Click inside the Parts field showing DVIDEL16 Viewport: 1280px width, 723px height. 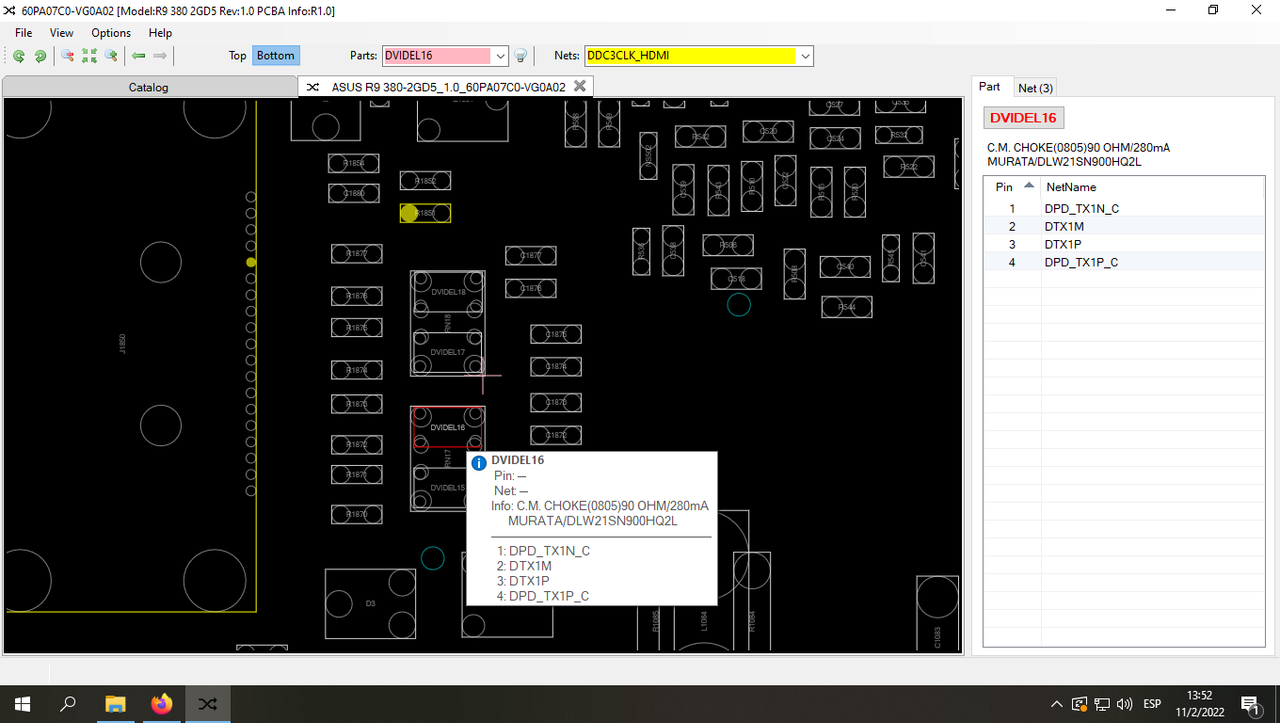point(437,56)
